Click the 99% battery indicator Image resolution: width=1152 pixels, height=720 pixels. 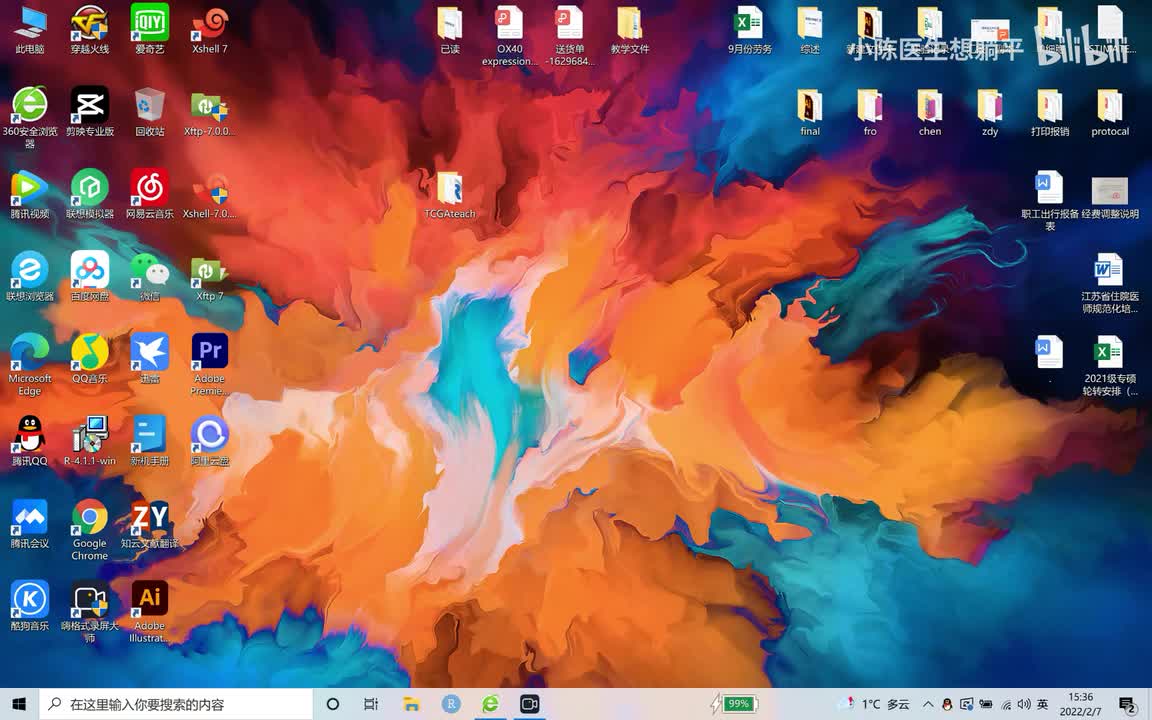pyautogui.click(x=734, y=704)
